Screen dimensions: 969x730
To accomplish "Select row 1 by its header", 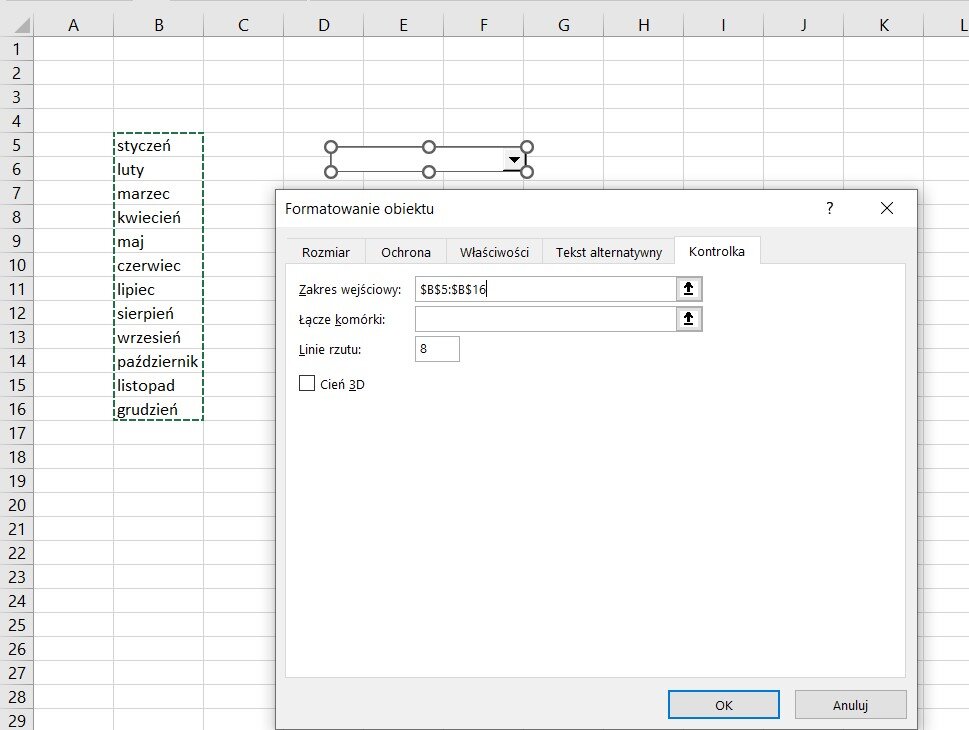I will tap(17, 49).
